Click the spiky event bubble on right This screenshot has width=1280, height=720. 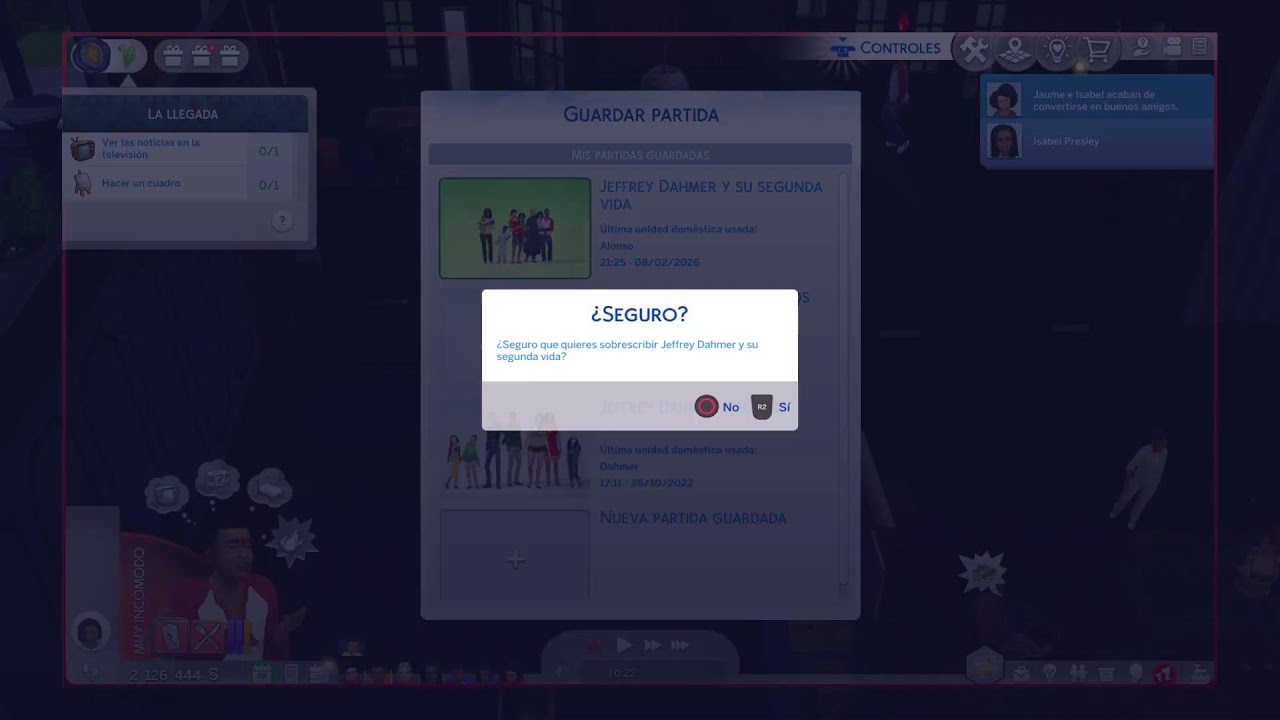click(982, 573)
